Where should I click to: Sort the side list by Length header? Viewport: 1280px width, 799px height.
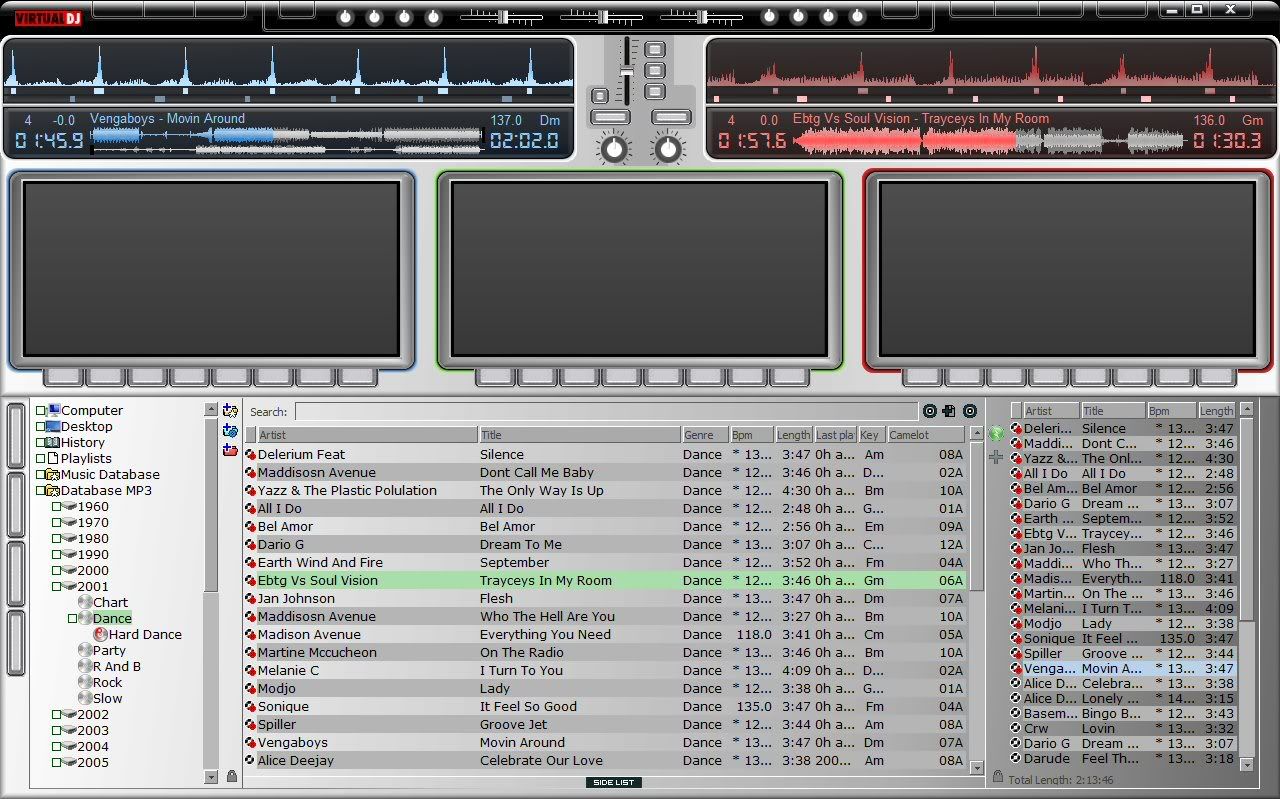[x=1217, y=410]
